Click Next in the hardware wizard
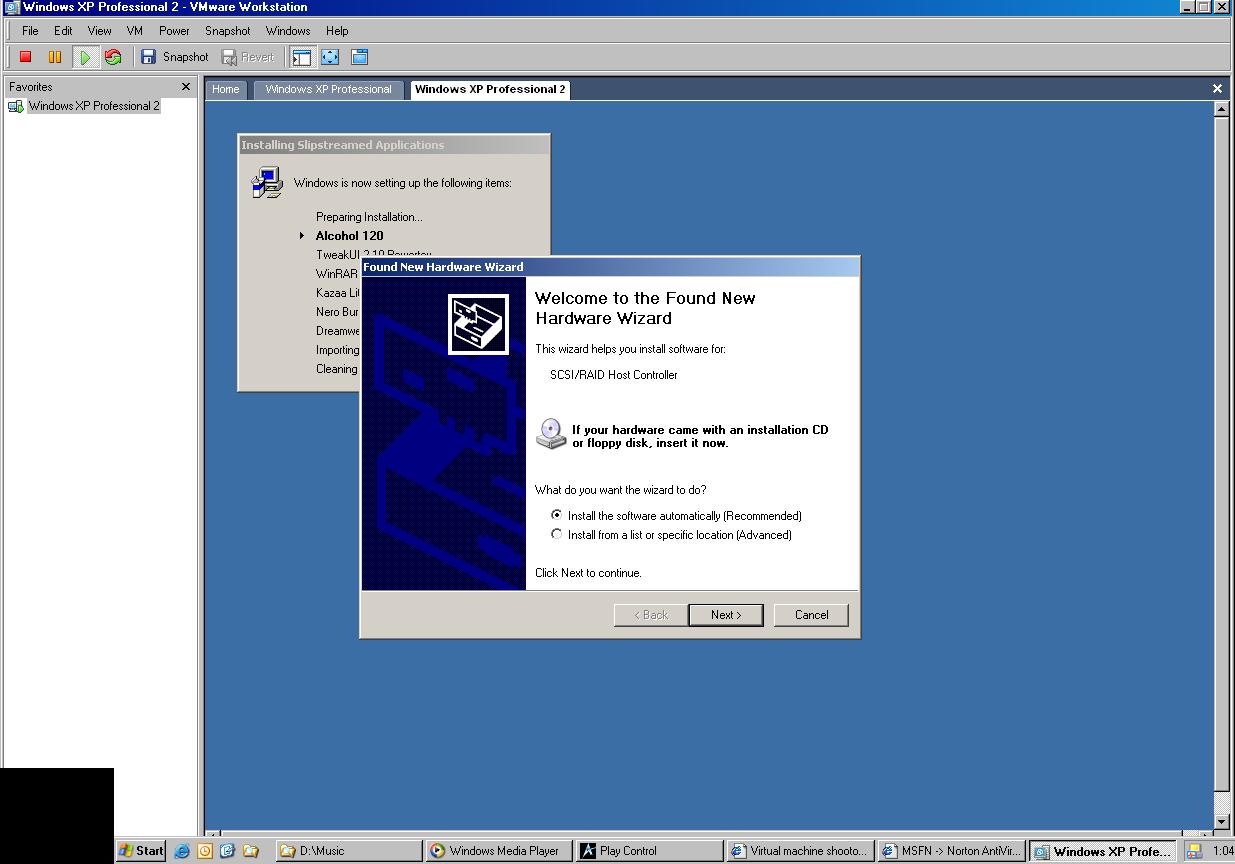The height and width of the screenshot is (864, 1235). coord(726,615)
